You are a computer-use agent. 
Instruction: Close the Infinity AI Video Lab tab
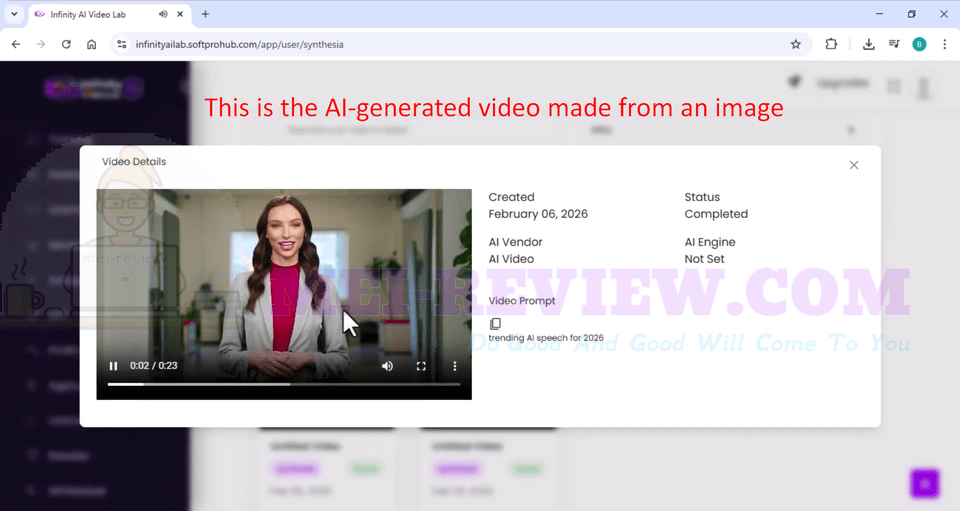tap(180, 14)
